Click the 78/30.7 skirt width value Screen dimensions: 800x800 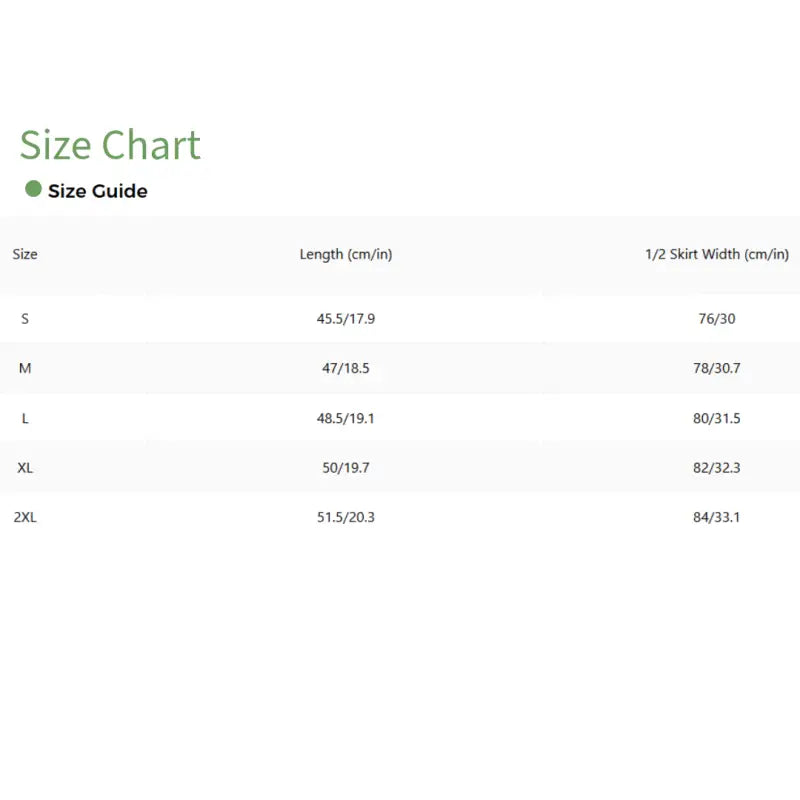(x=716, y=368)
